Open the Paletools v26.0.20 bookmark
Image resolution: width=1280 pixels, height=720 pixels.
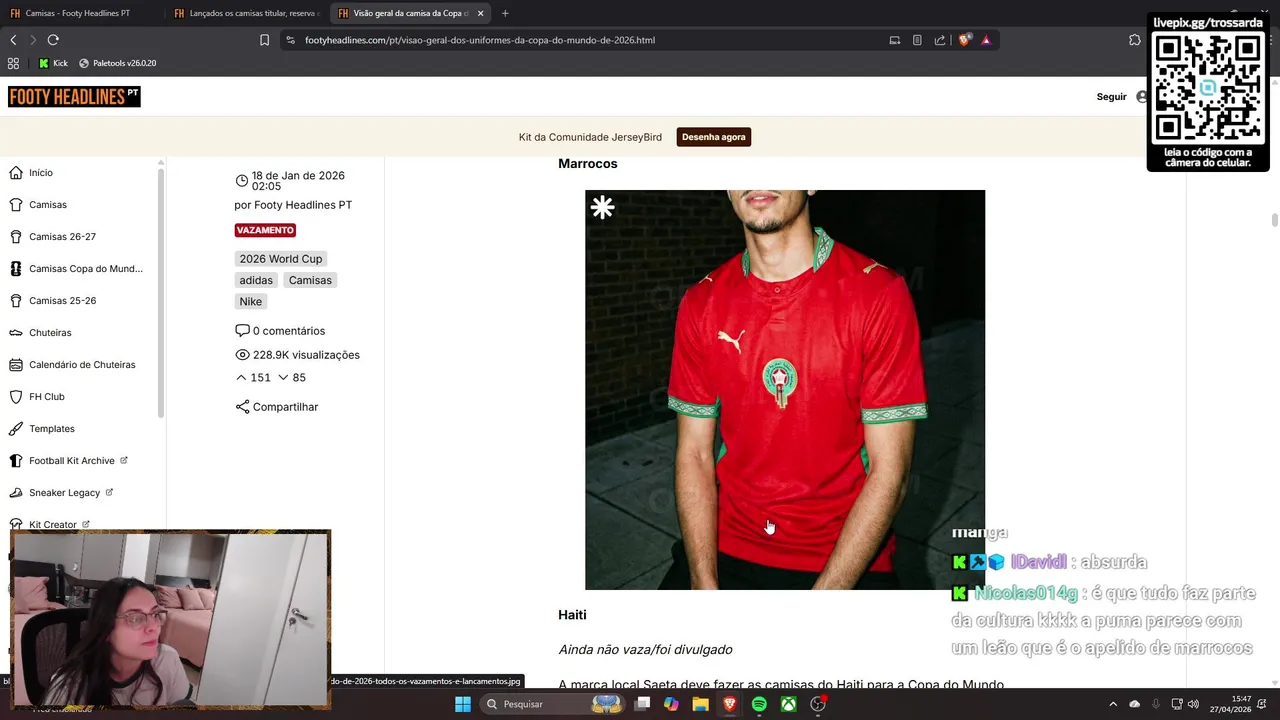pos(117,63)
